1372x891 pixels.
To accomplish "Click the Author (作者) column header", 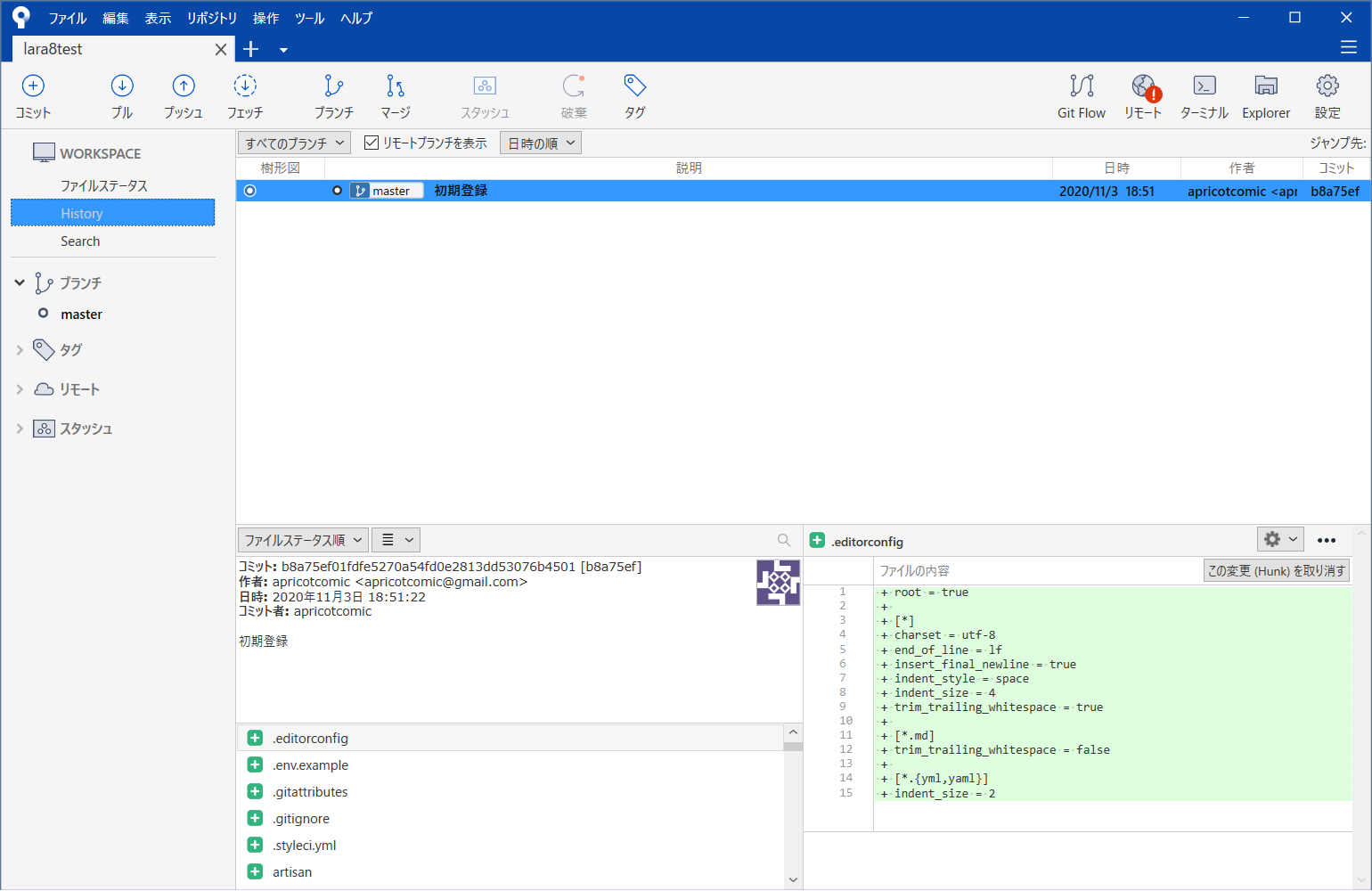I will 1242,168.
